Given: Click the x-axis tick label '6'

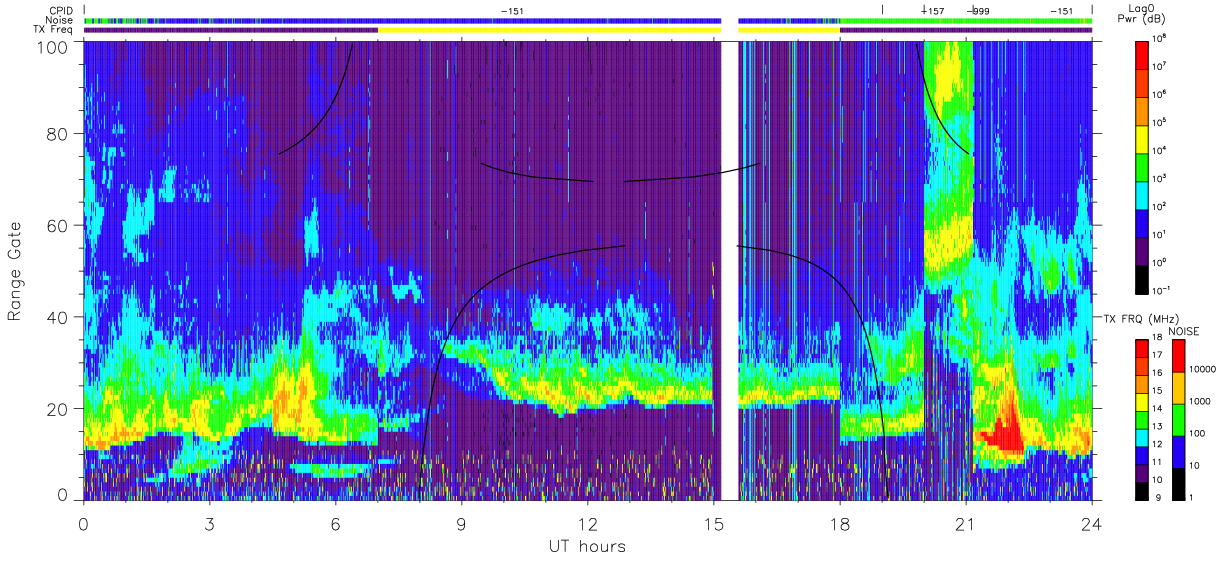Looking at the screenshot, I should pos(336,523).
